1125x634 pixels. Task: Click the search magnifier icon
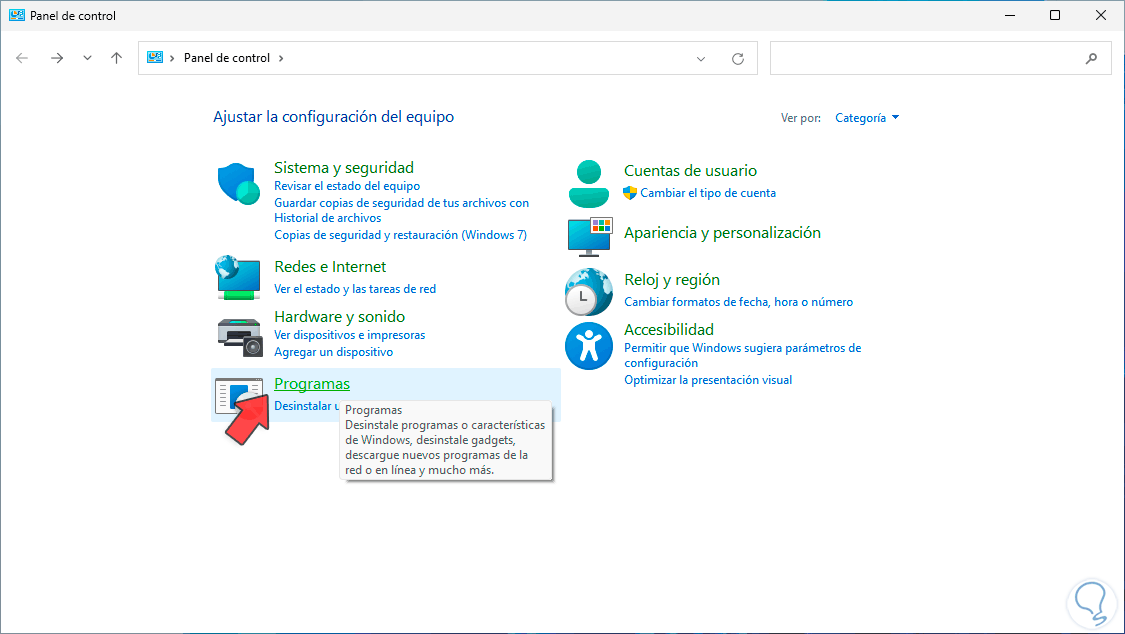(x=1091, y=59)
